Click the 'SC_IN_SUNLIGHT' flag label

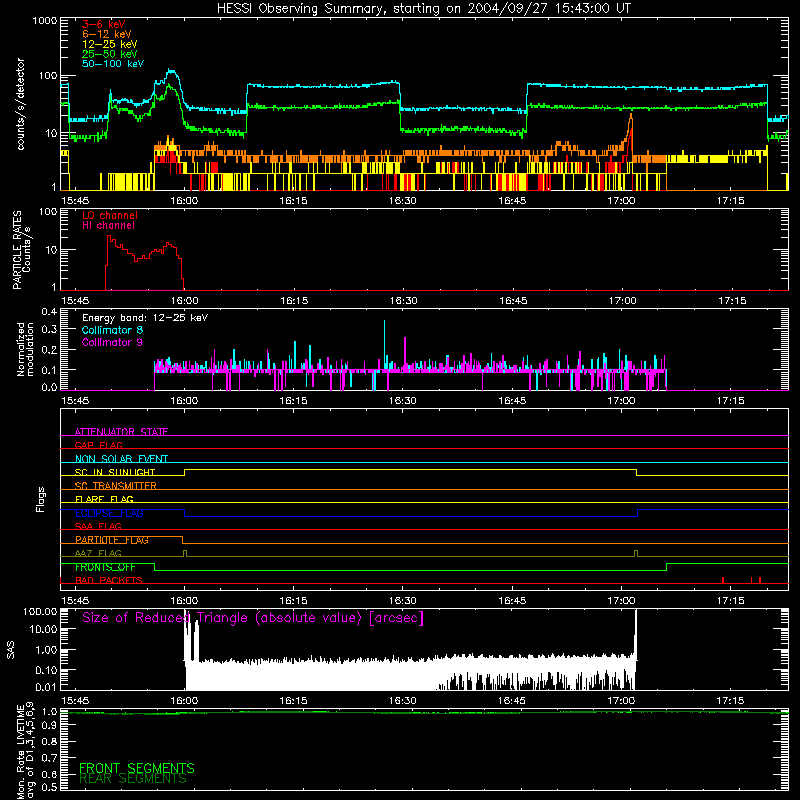115,472
